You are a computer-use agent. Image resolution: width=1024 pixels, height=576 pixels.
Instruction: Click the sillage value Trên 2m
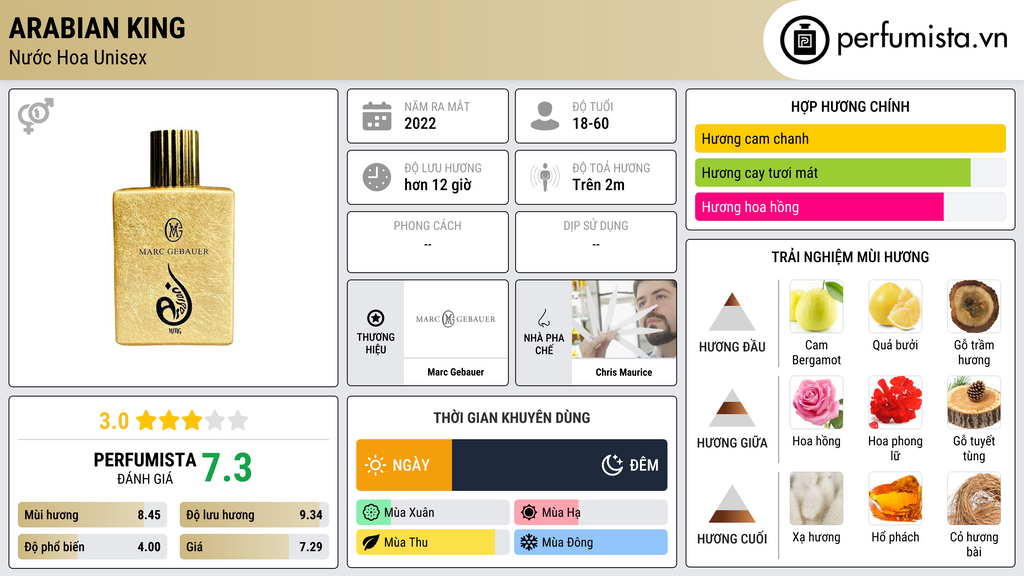coord(598,185)
